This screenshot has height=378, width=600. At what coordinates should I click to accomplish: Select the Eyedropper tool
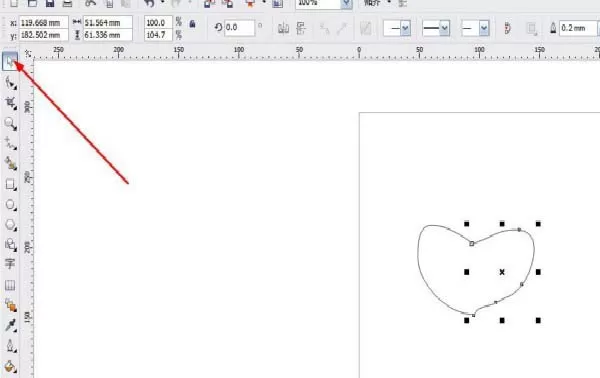10,325
